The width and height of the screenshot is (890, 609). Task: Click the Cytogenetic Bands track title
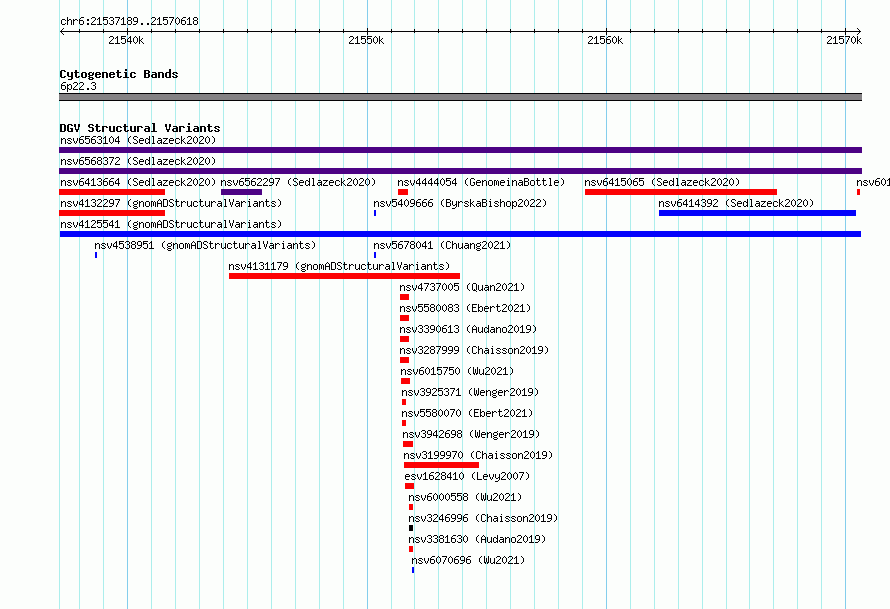pos(119,74)
